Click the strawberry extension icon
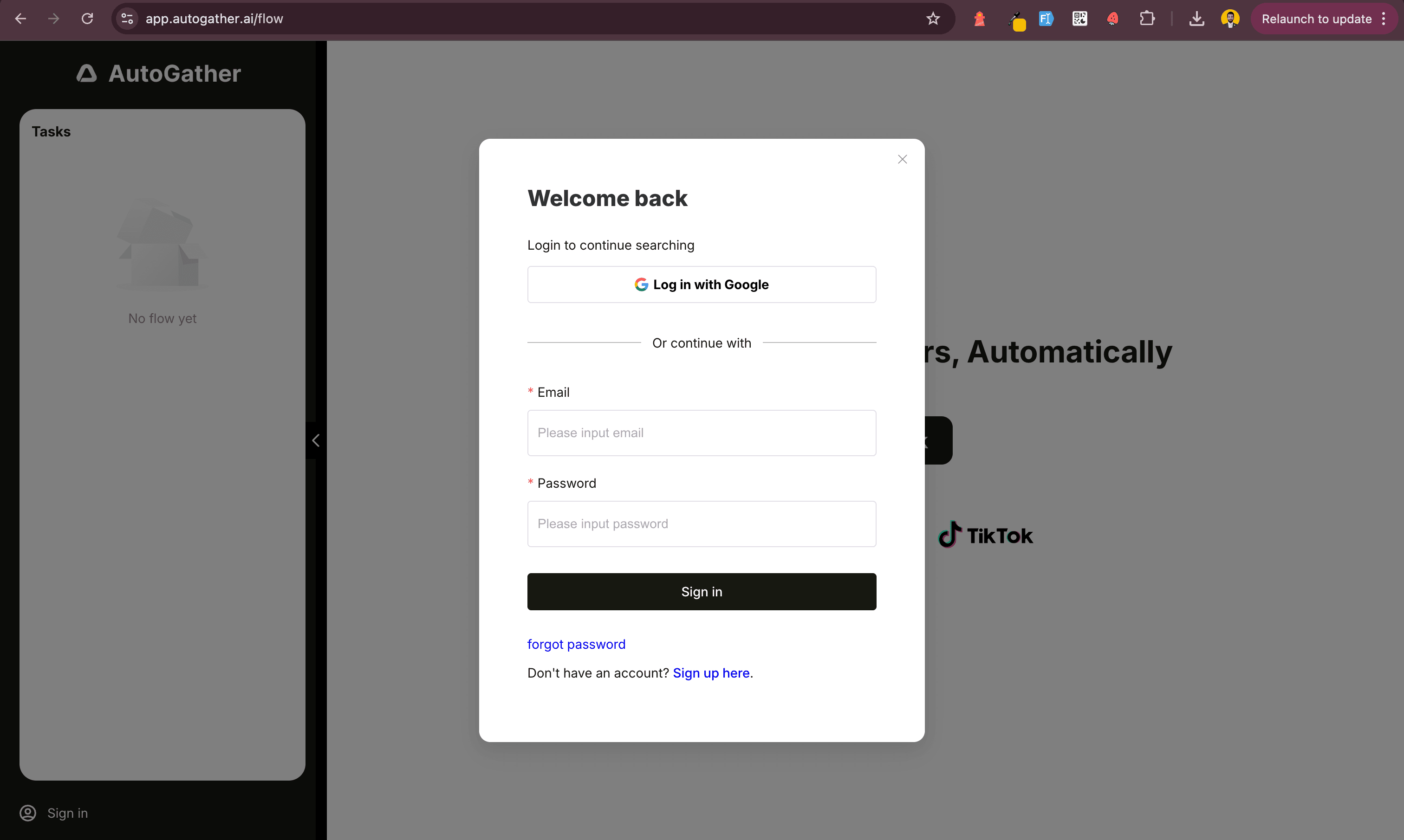The height and width of the screenshot is (840, 1404). pyautogui.click(x=1112, y=19)
